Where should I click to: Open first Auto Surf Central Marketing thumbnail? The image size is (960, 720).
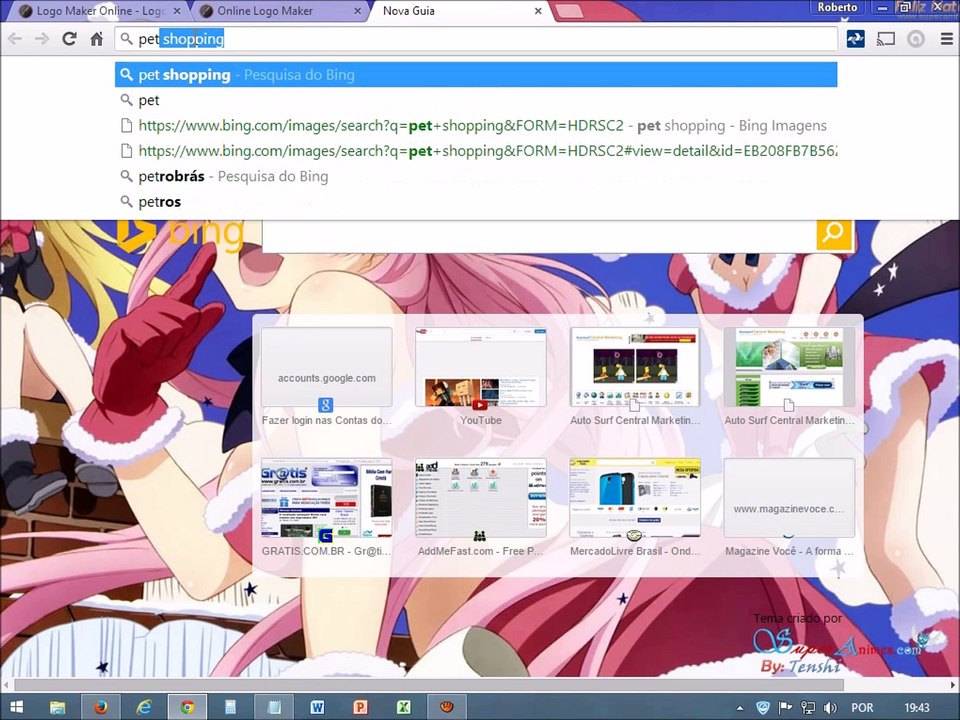point(635,367)
